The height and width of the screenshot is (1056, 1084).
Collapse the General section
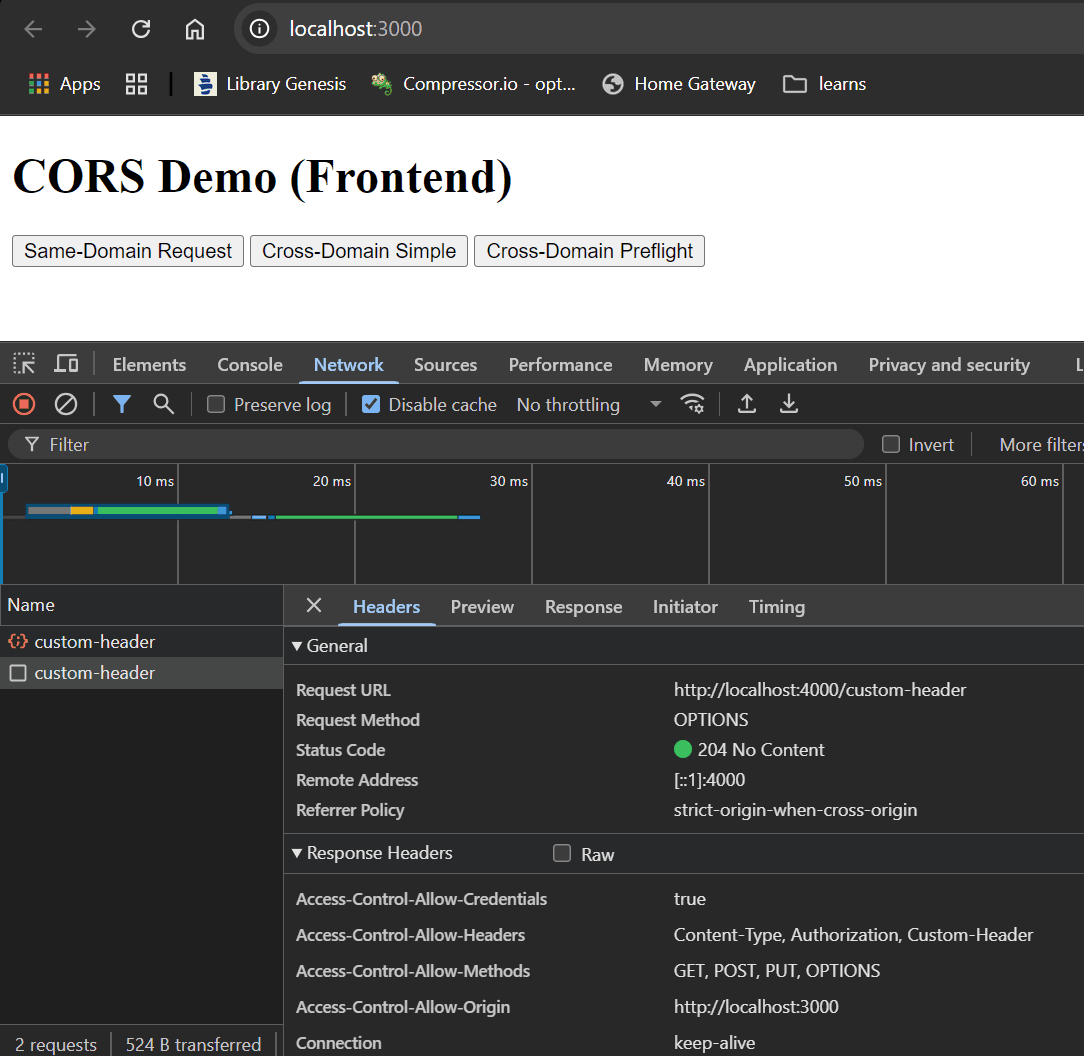(x=297, y=645)
